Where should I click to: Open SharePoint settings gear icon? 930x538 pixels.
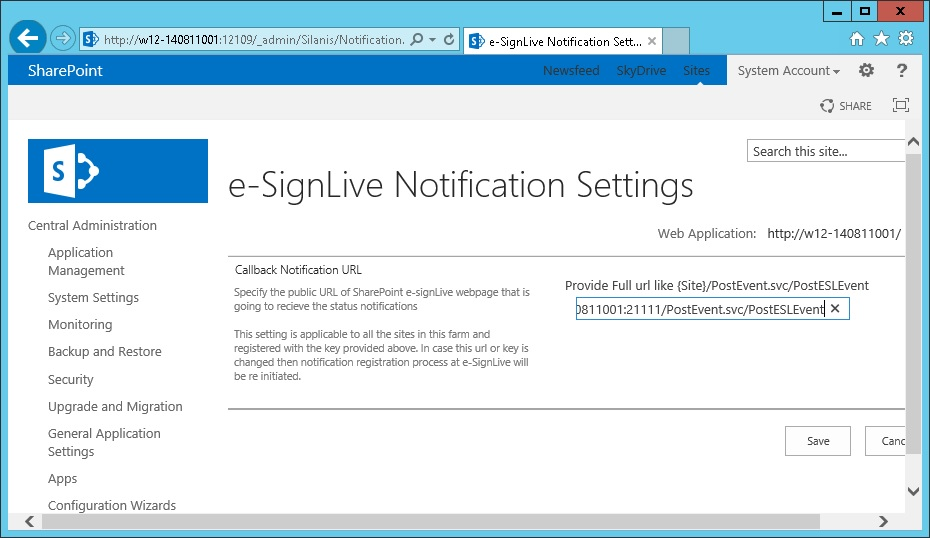pos(866,70)
